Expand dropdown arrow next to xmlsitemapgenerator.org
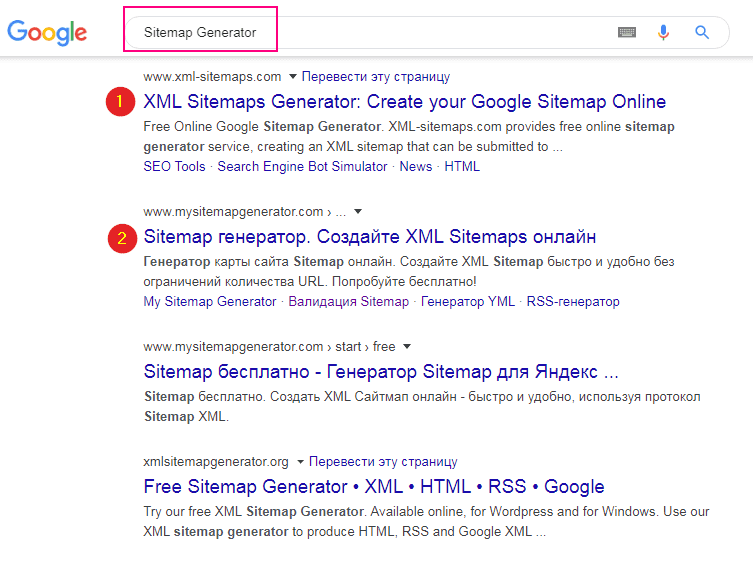Viewport: 753px width, 561px height. coord(300,462)
